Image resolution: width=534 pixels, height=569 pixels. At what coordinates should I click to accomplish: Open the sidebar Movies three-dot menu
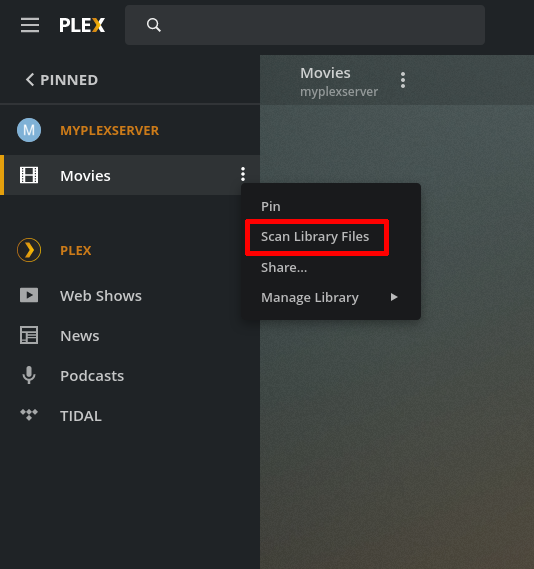243,175
